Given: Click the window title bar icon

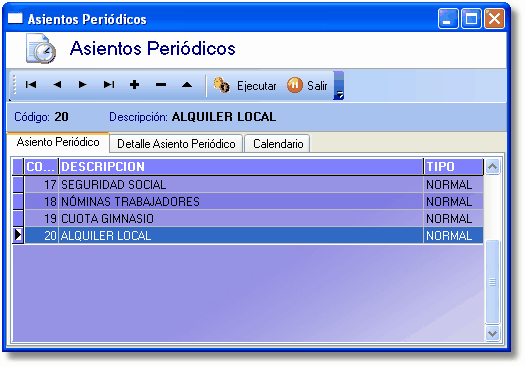Looking at the screenshot, I should (15, 18).
